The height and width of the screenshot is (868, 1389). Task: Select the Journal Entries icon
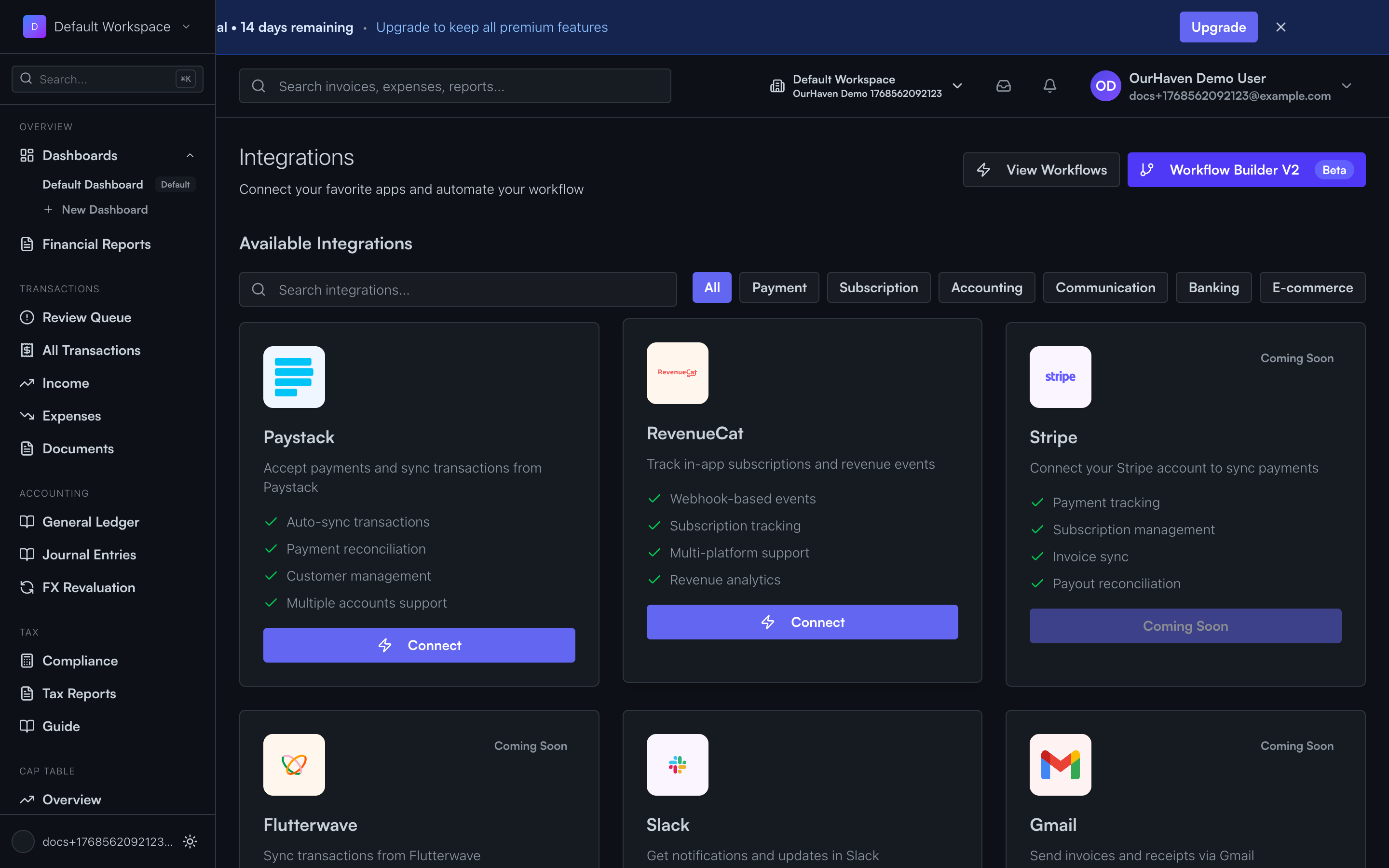[x=27, y=554]
